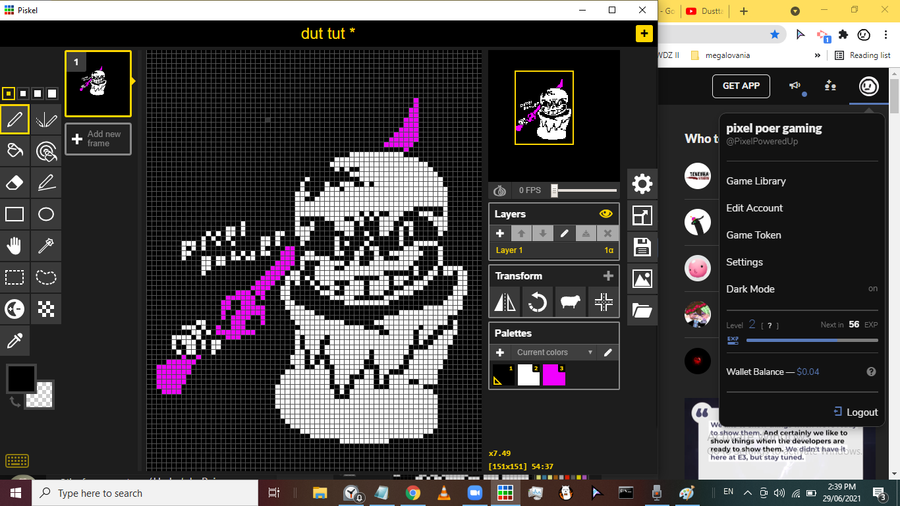This screenshot has width=900, height=506.
Task: Set pen size to smallest square
Action: click(x=8, y=93)
